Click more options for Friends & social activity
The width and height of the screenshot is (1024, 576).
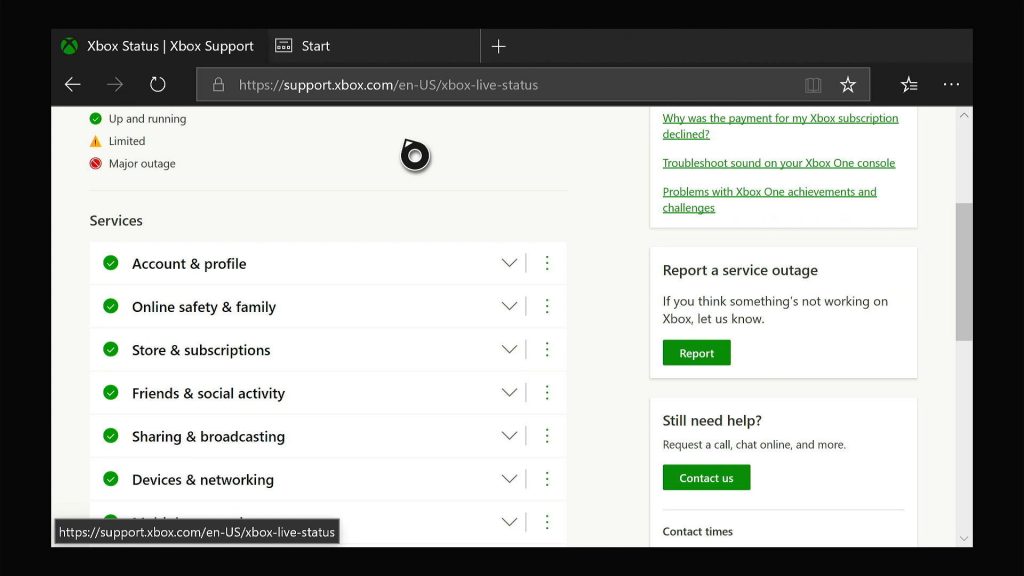547,392
